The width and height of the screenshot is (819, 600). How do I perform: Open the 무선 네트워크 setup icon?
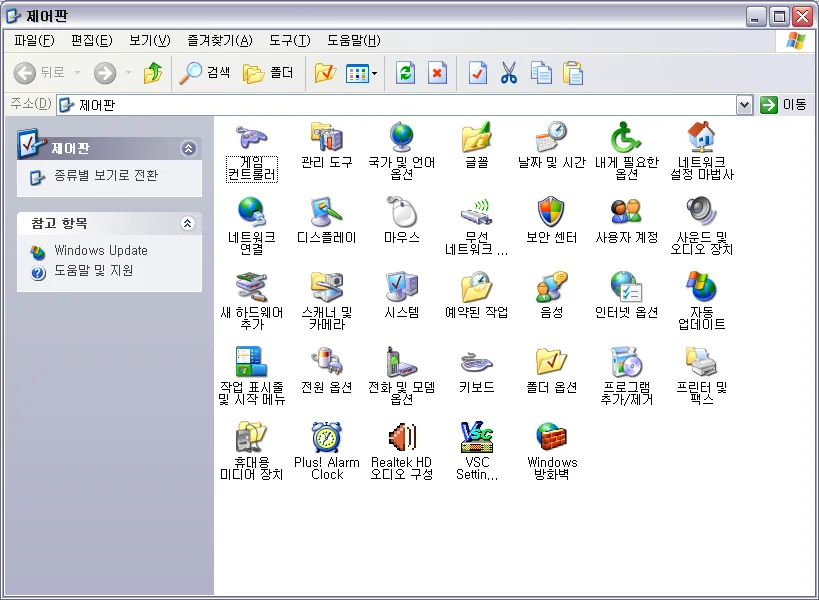tap(477, 213)
